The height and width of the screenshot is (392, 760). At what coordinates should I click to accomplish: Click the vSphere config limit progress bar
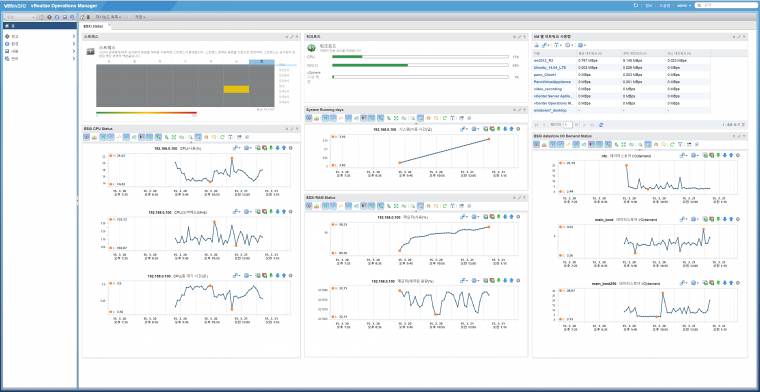pos(420,77)
